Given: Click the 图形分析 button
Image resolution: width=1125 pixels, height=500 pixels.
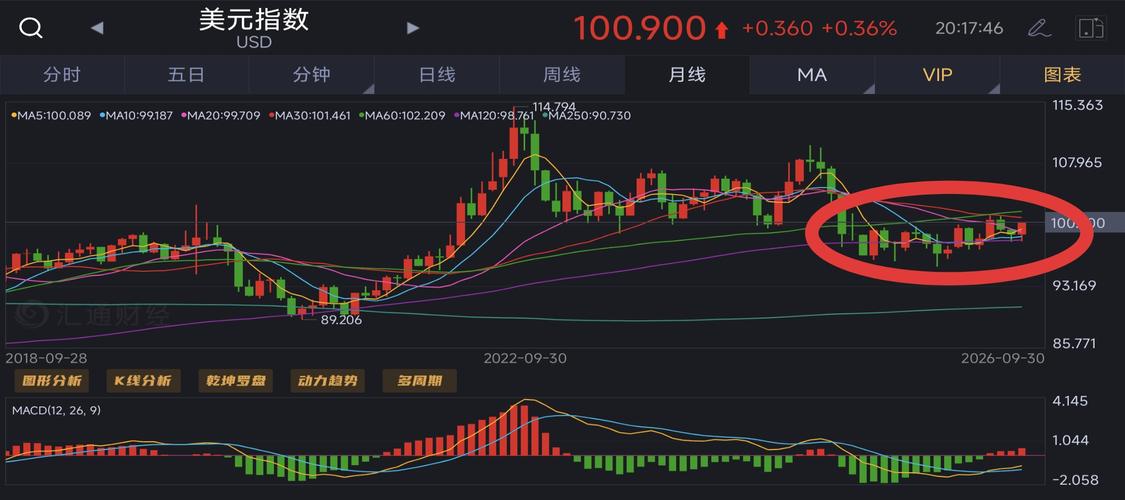Looking at the screenshot, I should tap(52, 380).
